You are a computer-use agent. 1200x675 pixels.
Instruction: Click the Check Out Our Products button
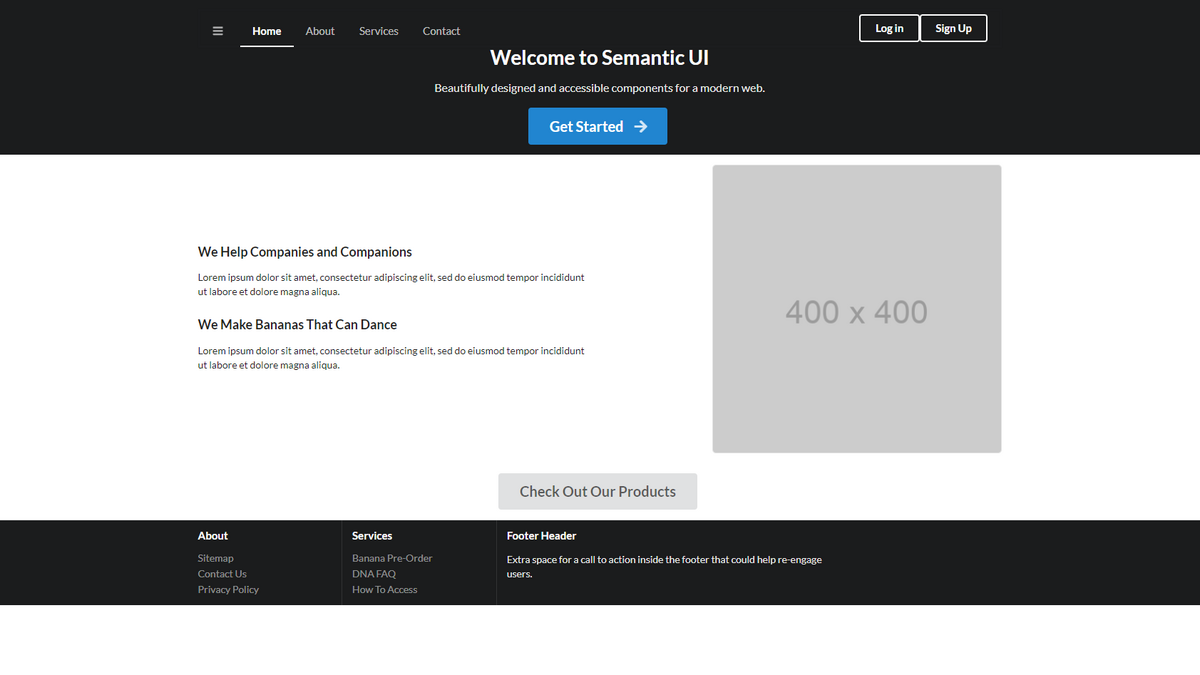598,491
